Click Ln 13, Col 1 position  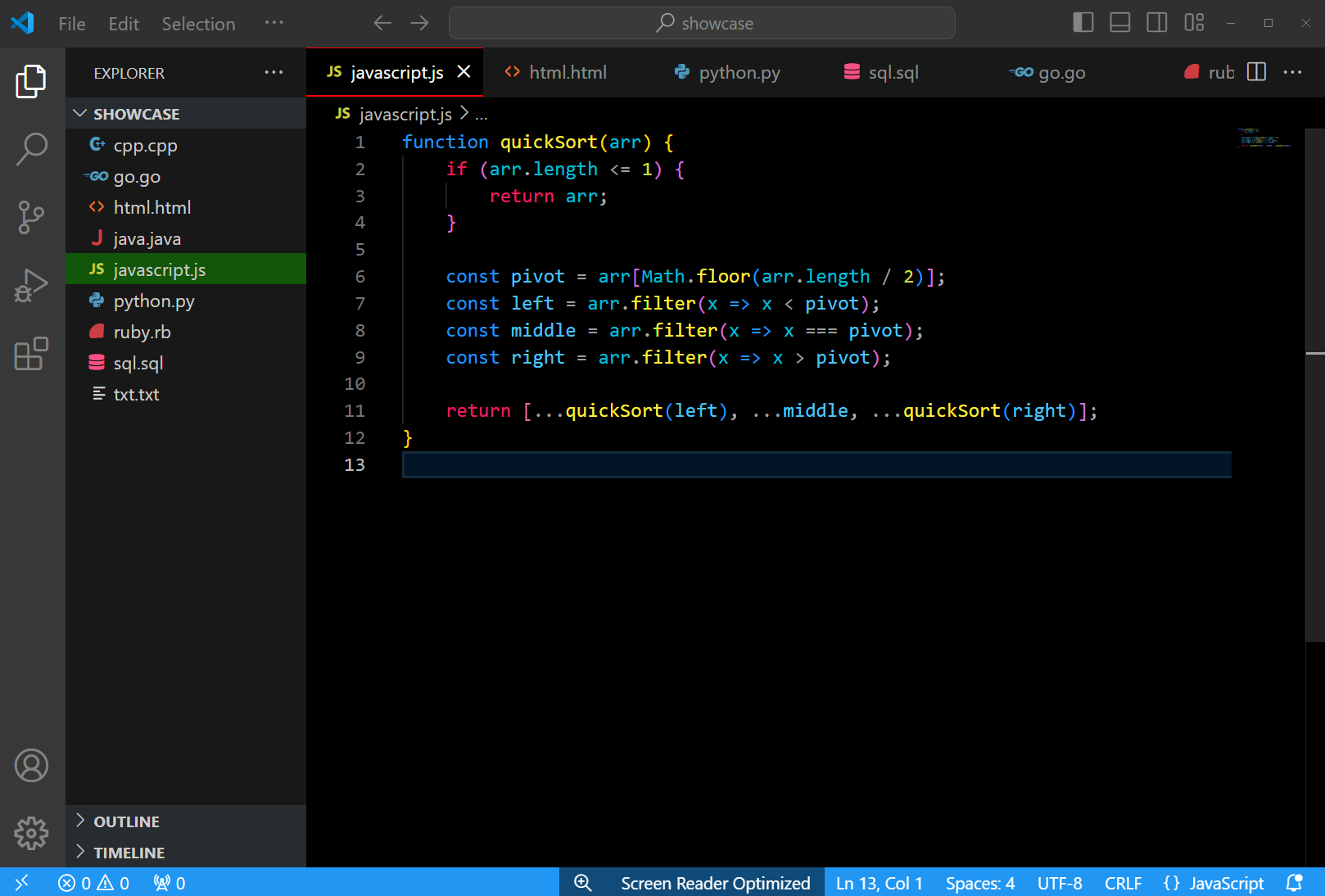coord(879,883)
